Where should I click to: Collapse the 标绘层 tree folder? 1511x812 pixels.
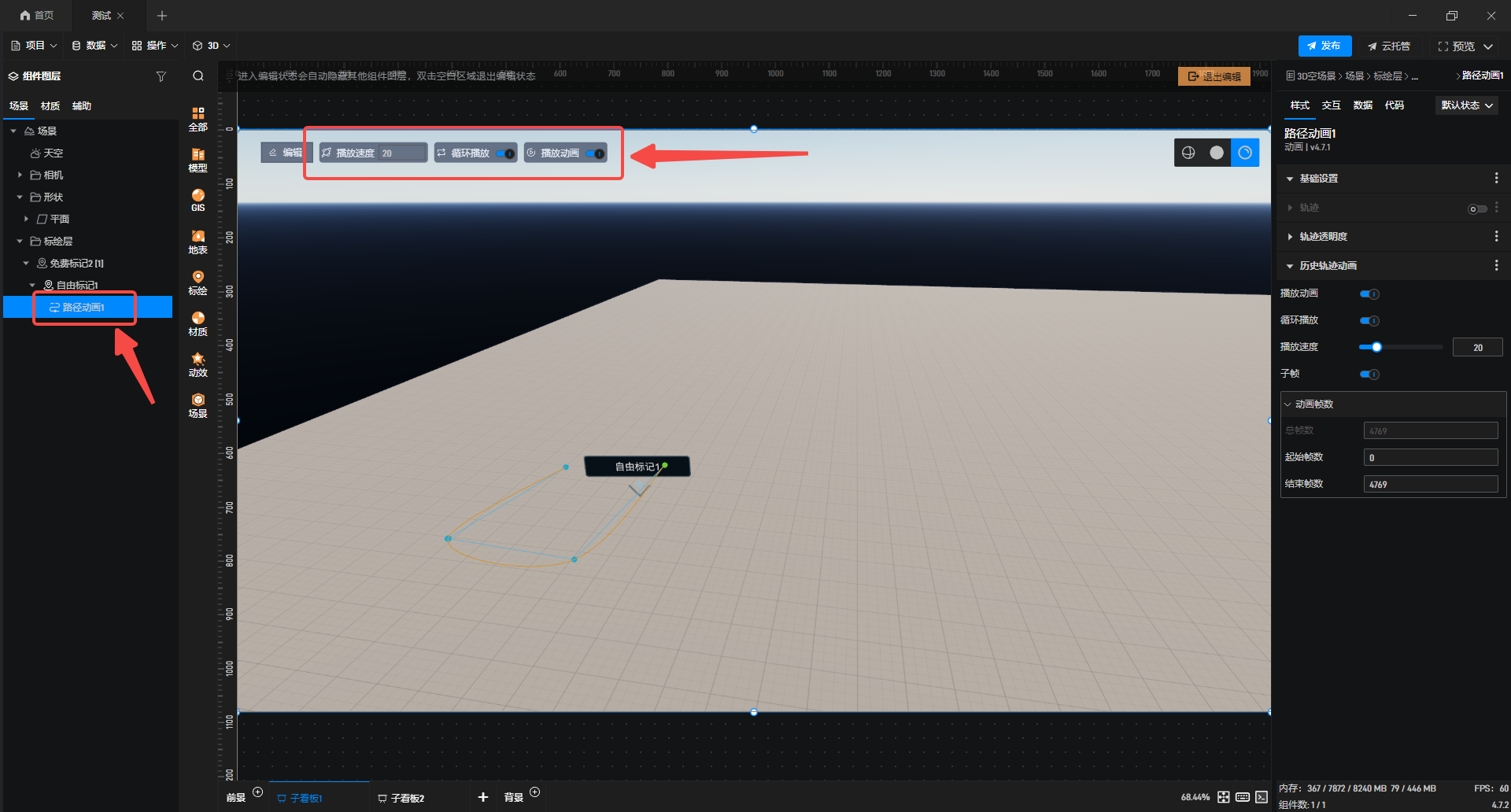click(x=20, y=242)
